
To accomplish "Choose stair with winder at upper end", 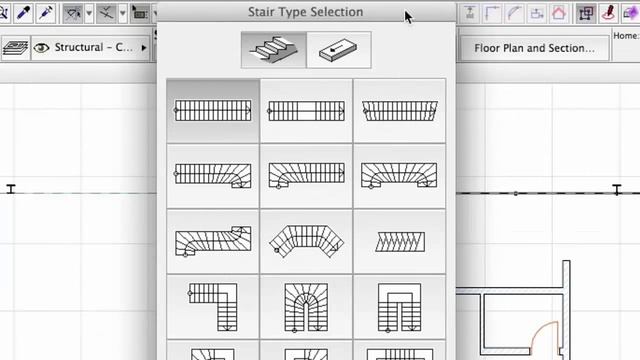I will pyautogui.click(x=213, y=176).
